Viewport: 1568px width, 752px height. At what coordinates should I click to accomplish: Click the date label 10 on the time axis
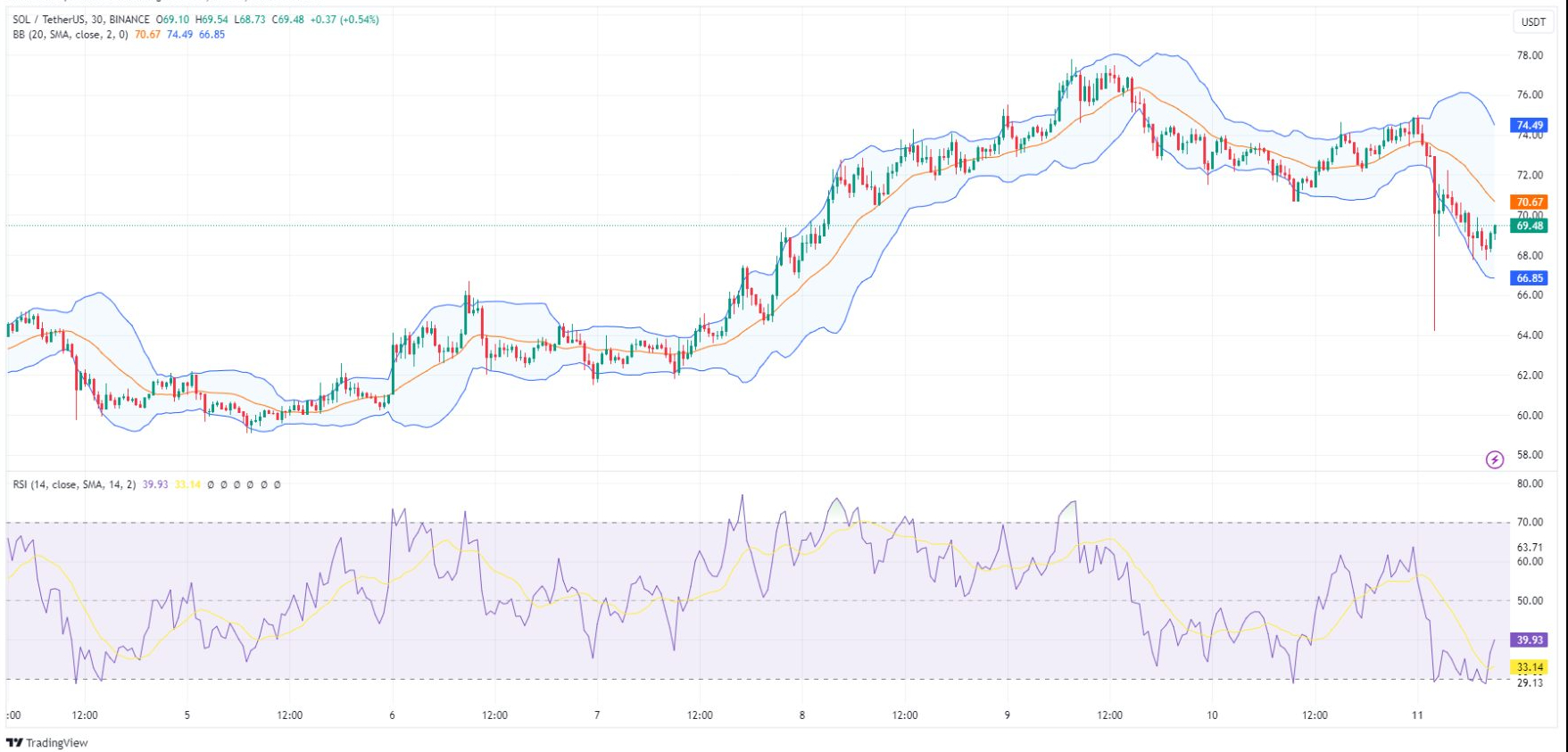(x=1212, y=715)
